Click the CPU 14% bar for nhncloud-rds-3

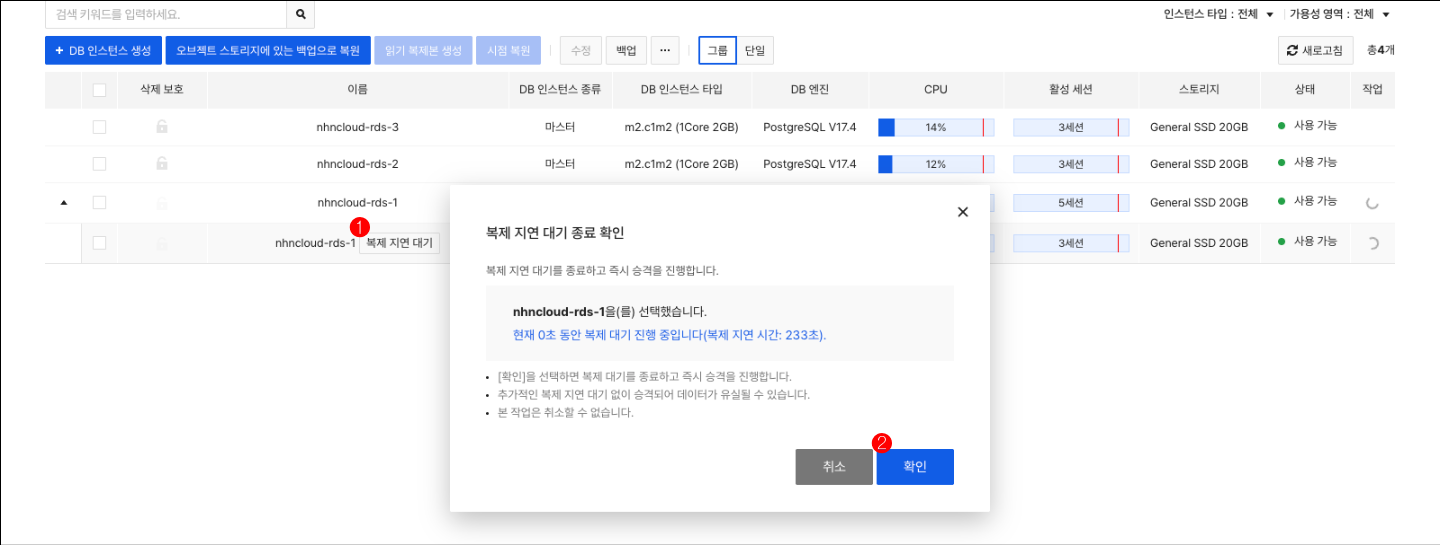pos(935,127)
